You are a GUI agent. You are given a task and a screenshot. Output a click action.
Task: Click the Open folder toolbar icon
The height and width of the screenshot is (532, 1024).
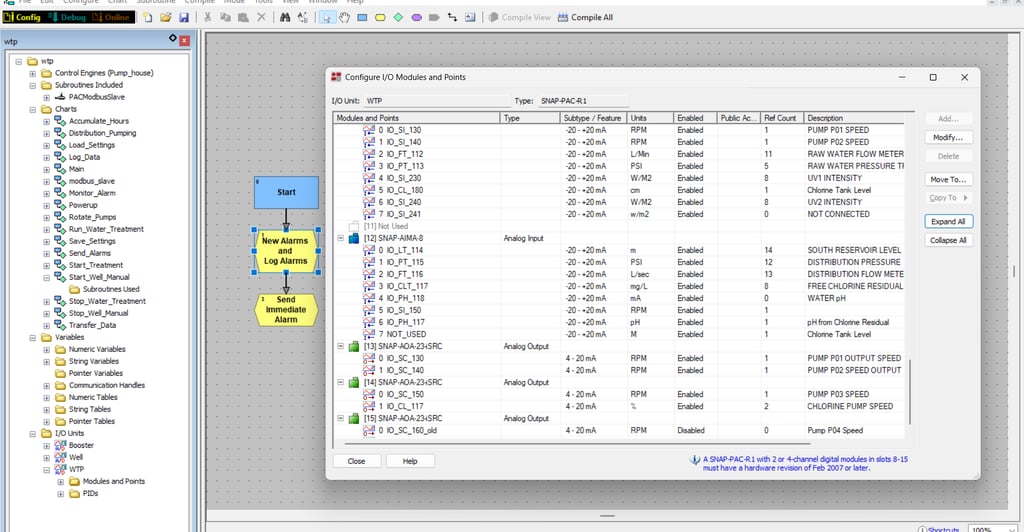pyautogui.click(x=165, y=18)
